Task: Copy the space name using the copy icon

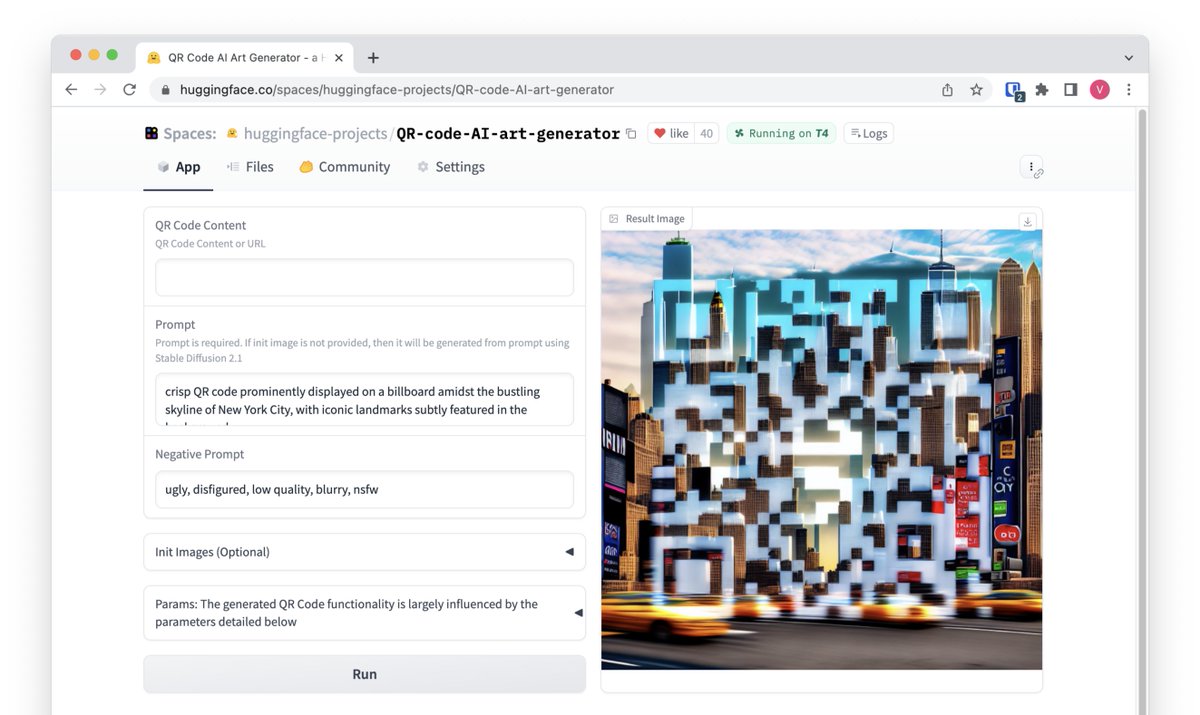Action: click(631, 133)
